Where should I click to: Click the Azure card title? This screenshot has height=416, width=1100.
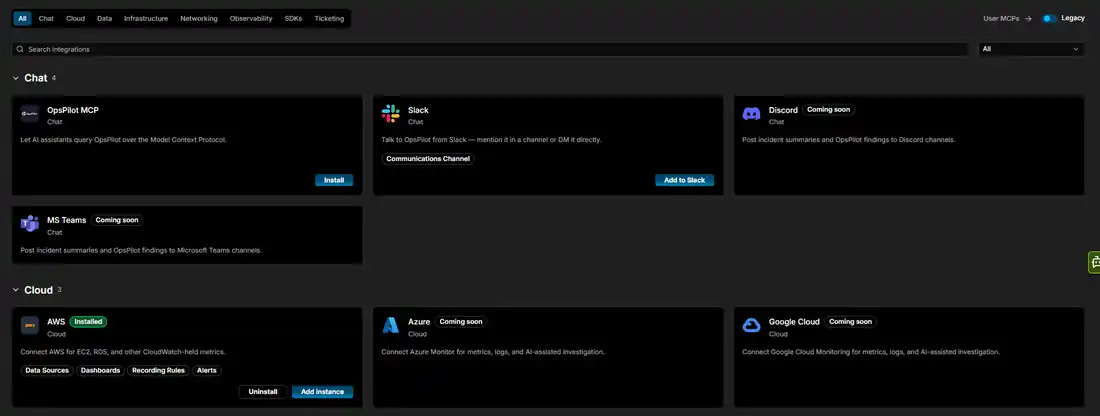(x=419, y=322)
